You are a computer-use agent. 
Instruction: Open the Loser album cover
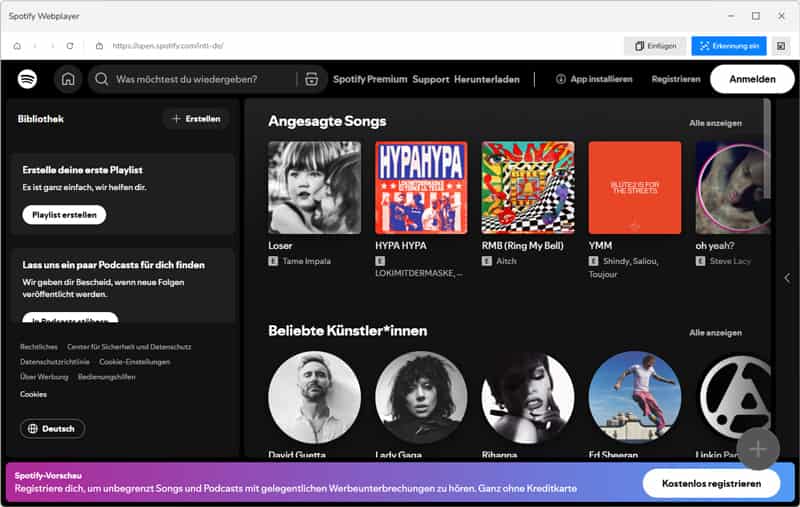coord(314,188)
